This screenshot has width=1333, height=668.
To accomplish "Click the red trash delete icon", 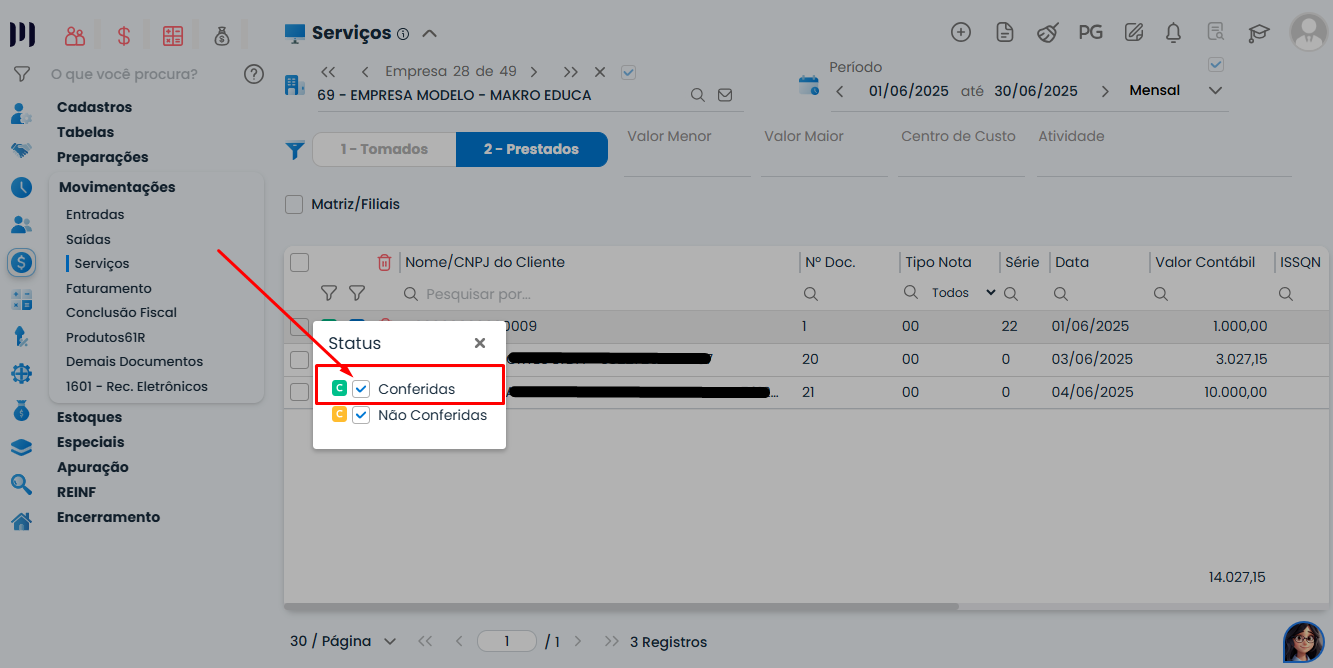I will [384, 262].
